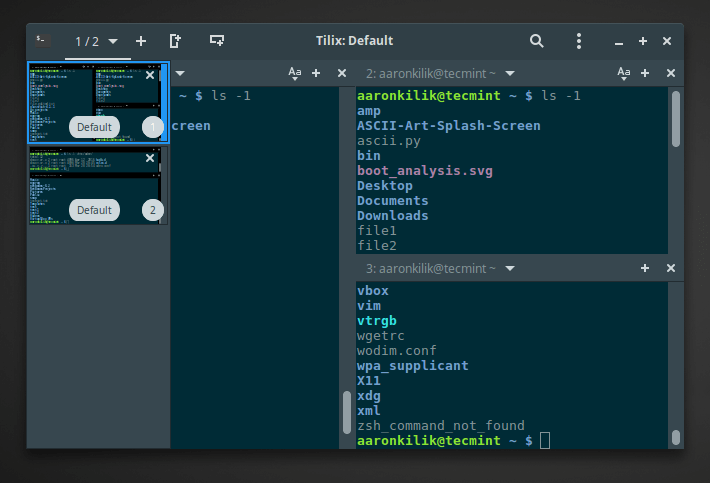Click the terminal 2 vertical scrollbar
Screen dimensions: 710x483
pos(676,120)
